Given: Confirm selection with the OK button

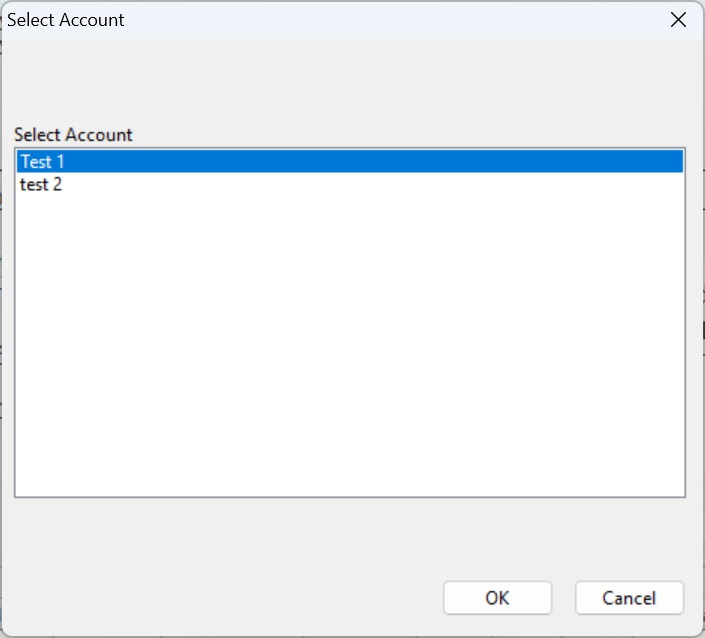Looking at the screenshot, I should pyautogui.click(x=497, y=598).
